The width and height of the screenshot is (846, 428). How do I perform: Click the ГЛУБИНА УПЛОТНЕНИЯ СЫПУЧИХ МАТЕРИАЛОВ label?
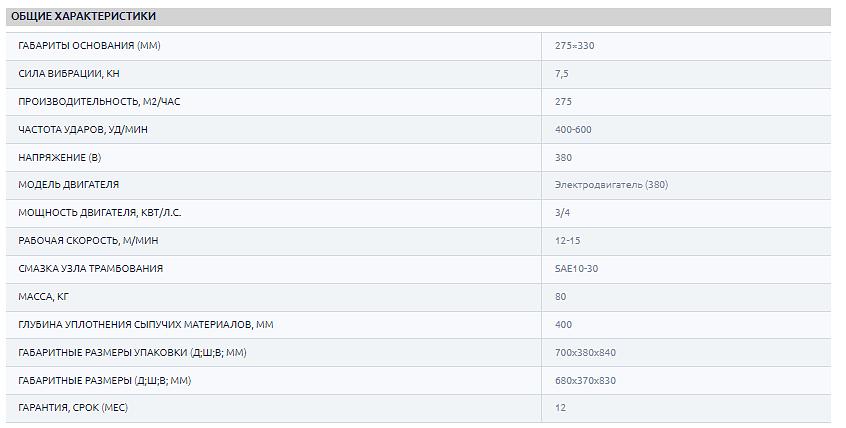click(x=146, y=325)
